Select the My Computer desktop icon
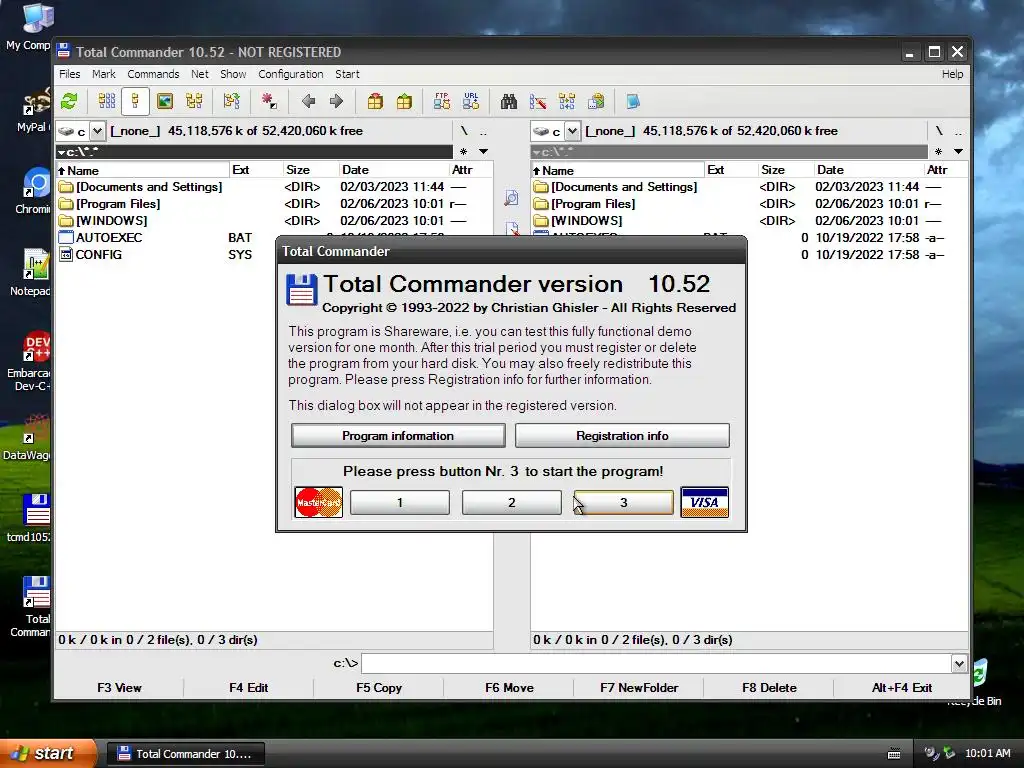 pyautogui.click(x=33, y=27)
